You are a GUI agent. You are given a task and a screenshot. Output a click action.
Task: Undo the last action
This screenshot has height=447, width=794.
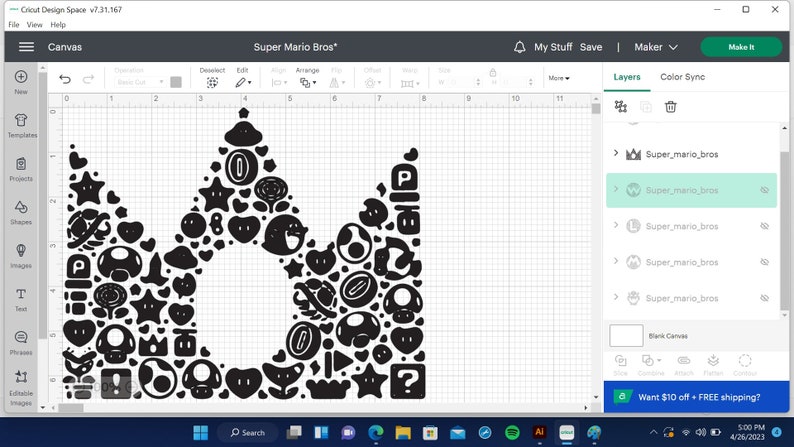(65, 79)
